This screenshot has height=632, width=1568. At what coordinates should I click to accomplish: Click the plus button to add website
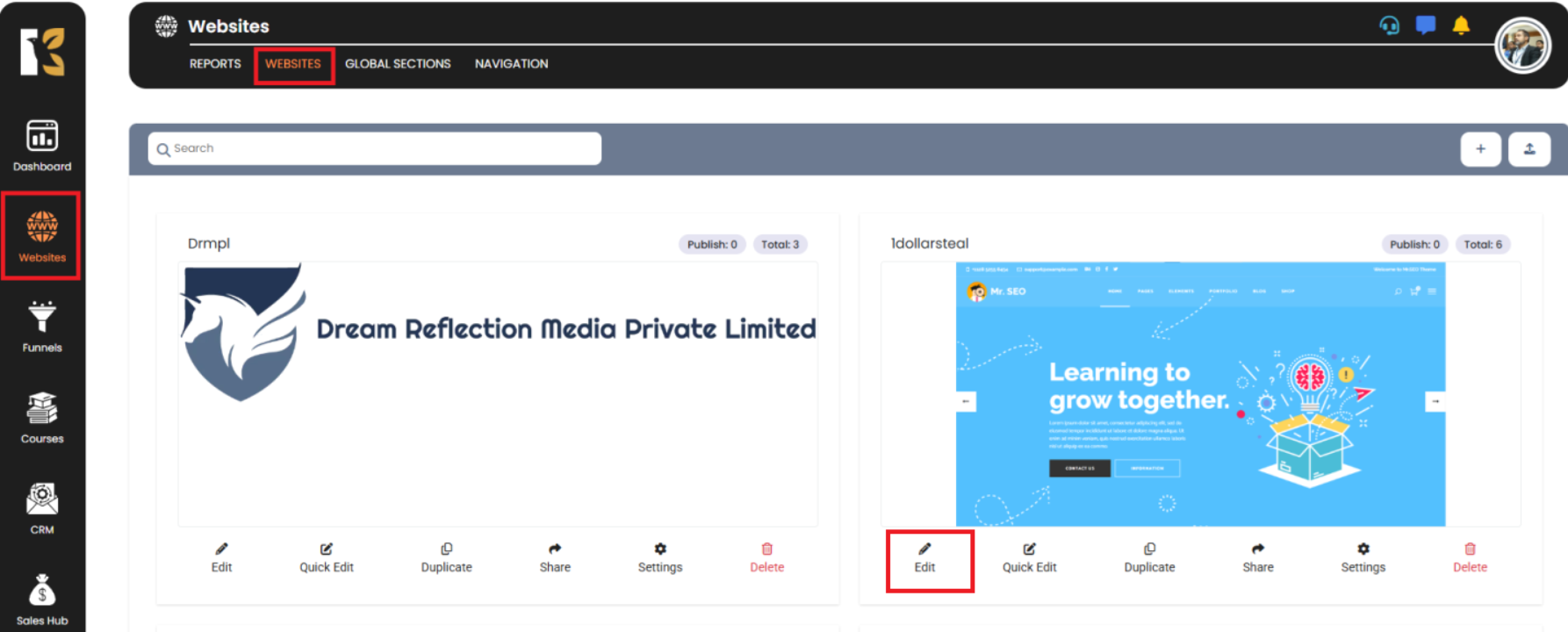click(1480, 149)
